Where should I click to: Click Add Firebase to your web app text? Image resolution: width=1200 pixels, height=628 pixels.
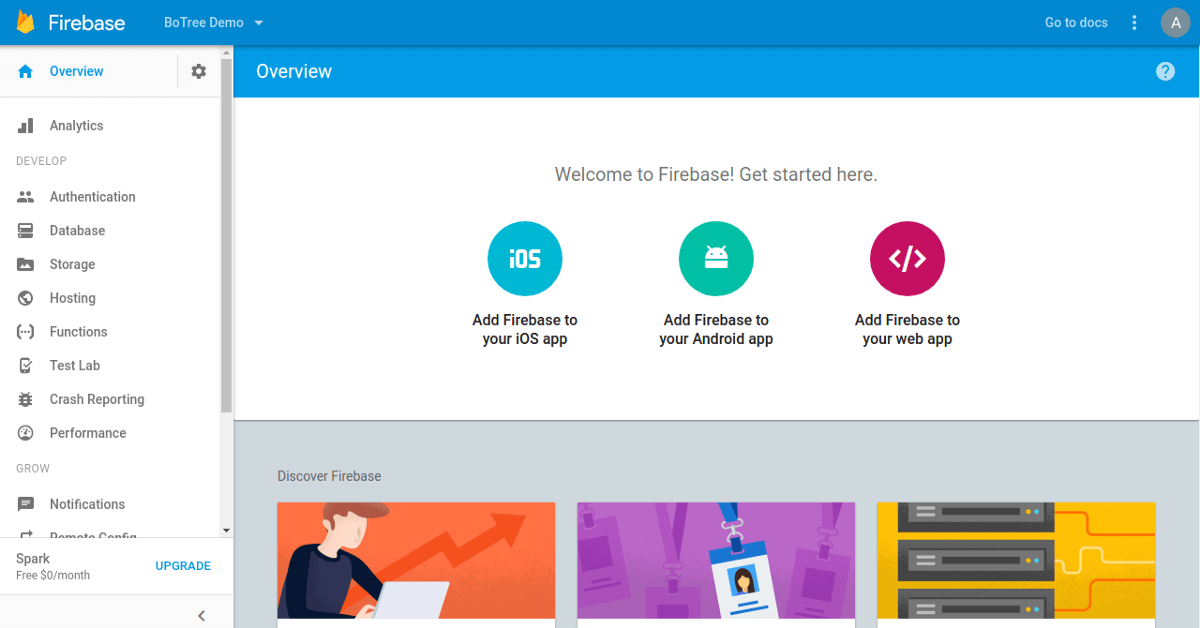coord(907,330)
